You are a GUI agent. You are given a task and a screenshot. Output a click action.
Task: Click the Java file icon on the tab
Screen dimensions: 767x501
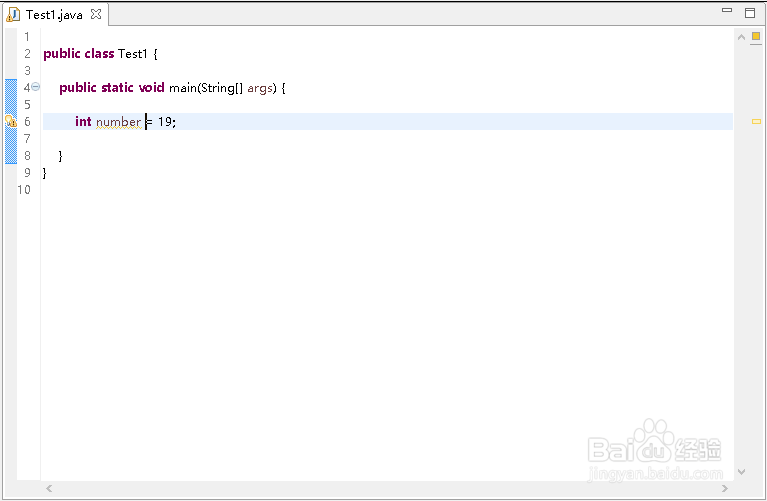[x=14, y=15]
